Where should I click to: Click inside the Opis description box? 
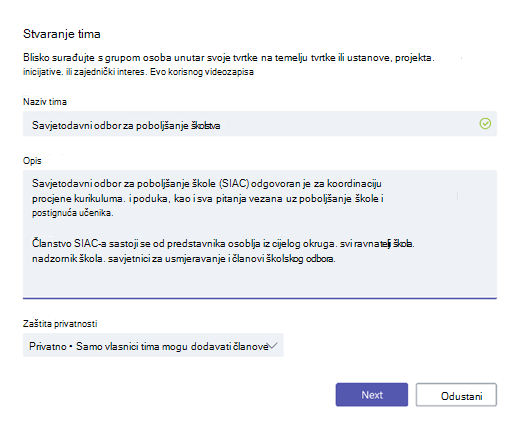coord(260,234)
